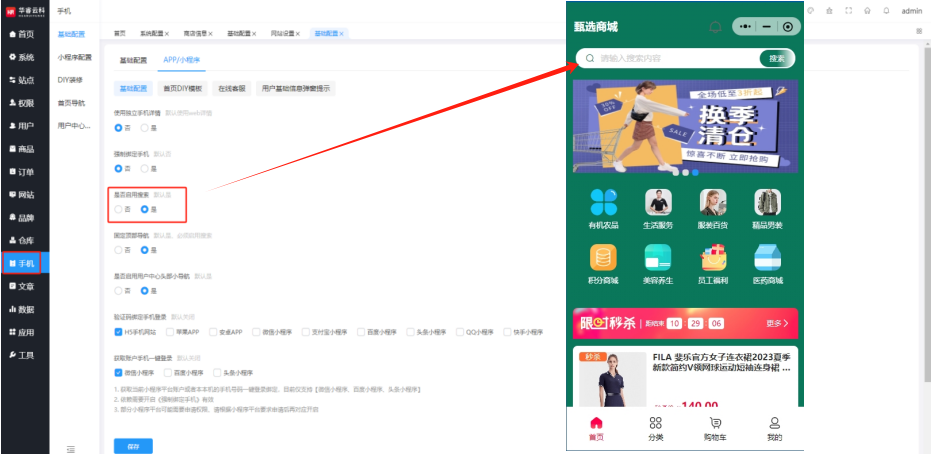
Task: Select 是 for 强制绑定手机
Action: pos(145,168)
